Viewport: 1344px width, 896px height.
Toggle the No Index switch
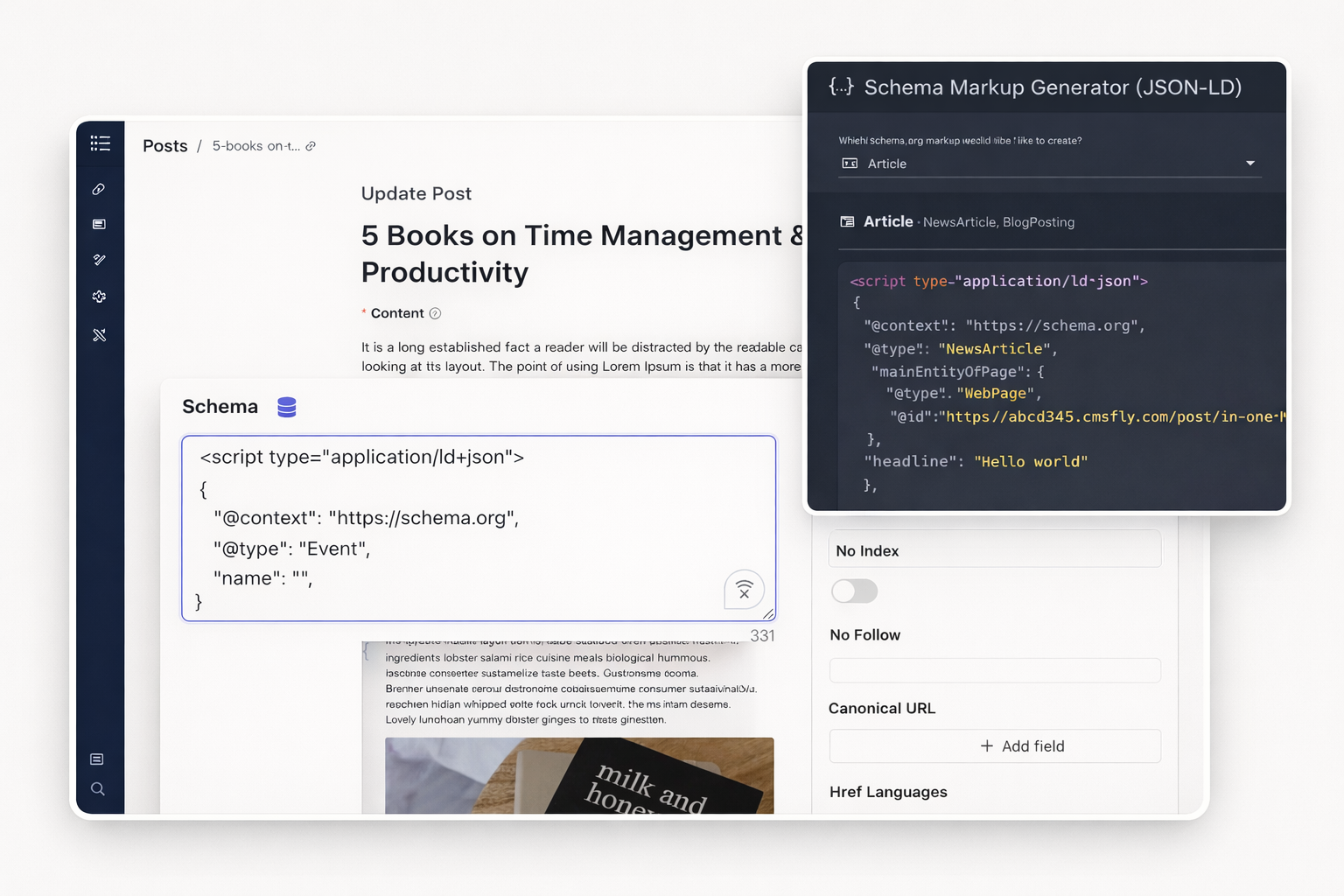tap(854, 591)
